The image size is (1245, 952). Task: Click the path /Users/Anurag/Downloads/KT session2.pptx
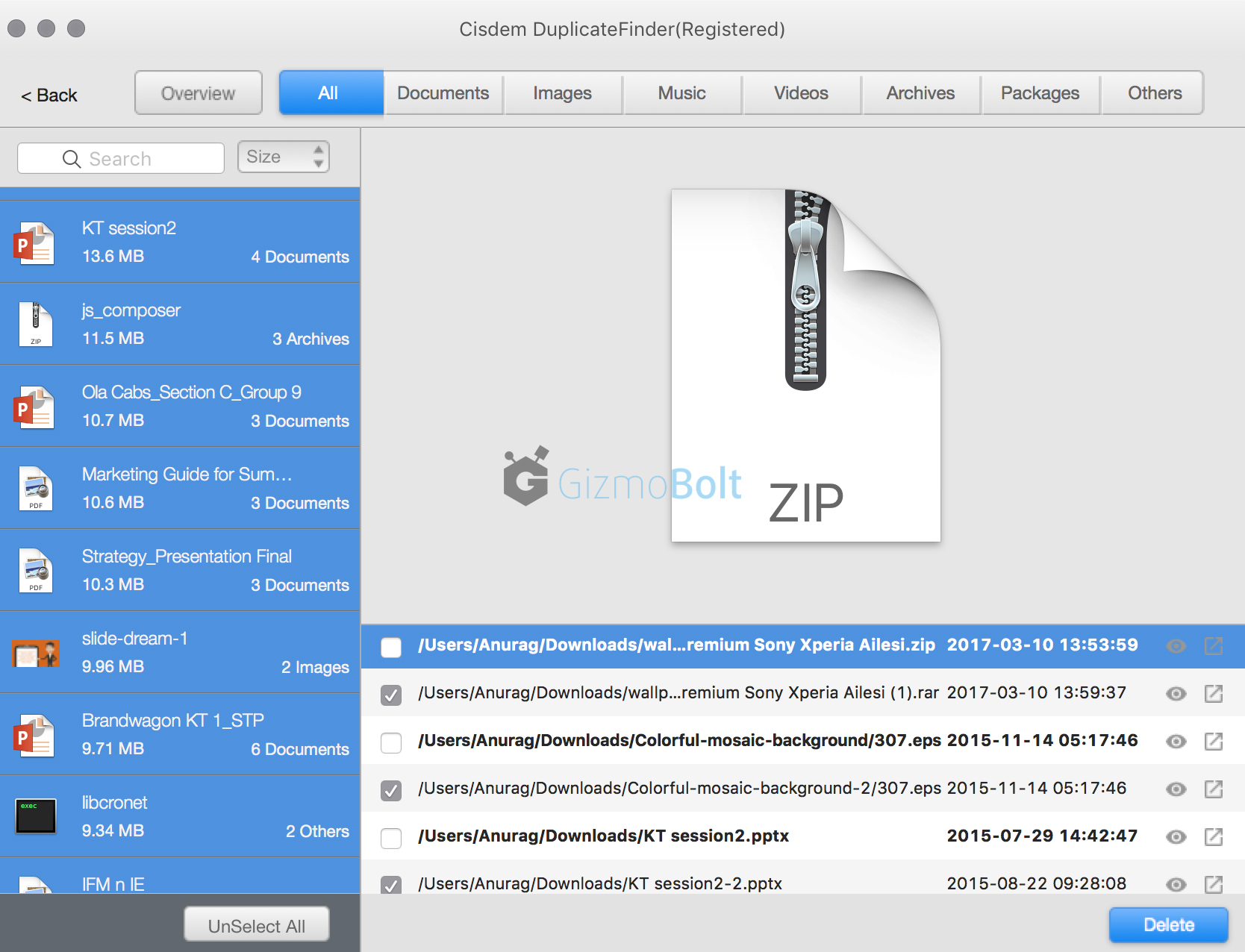[603, 836]
